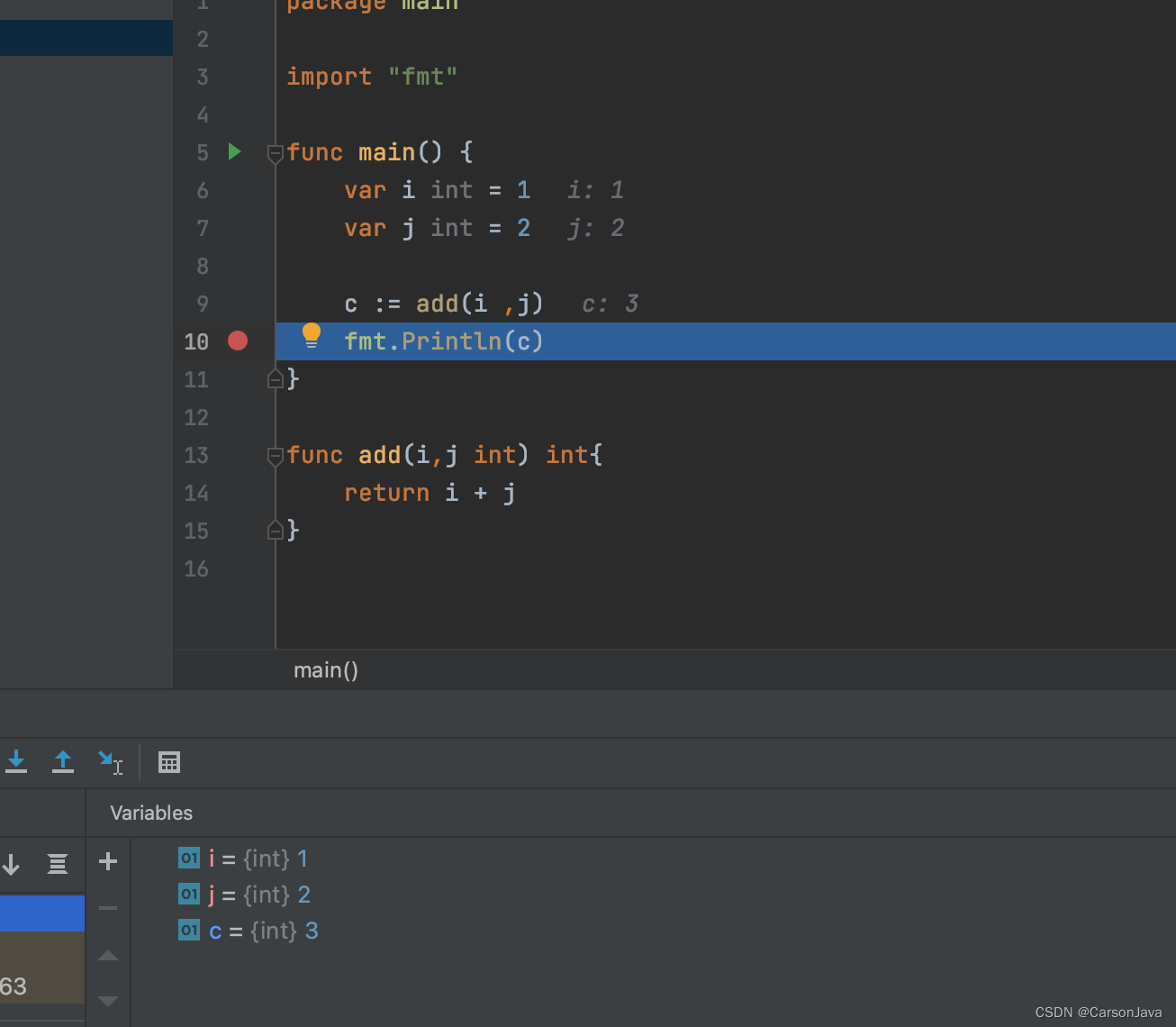
Task: Click line number 13 in the gutter
Action: tap(196, 455)
